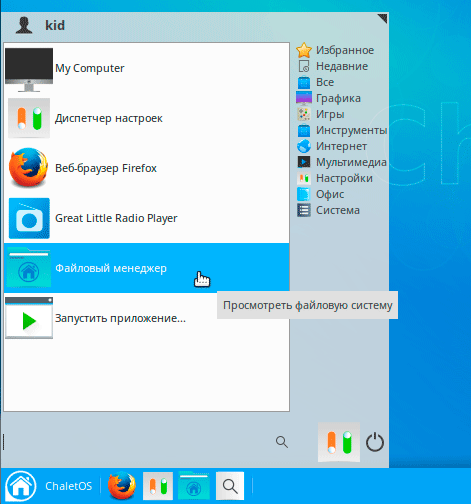
Task: Switch to Недавние category
Action: click(x=333, y=66)
